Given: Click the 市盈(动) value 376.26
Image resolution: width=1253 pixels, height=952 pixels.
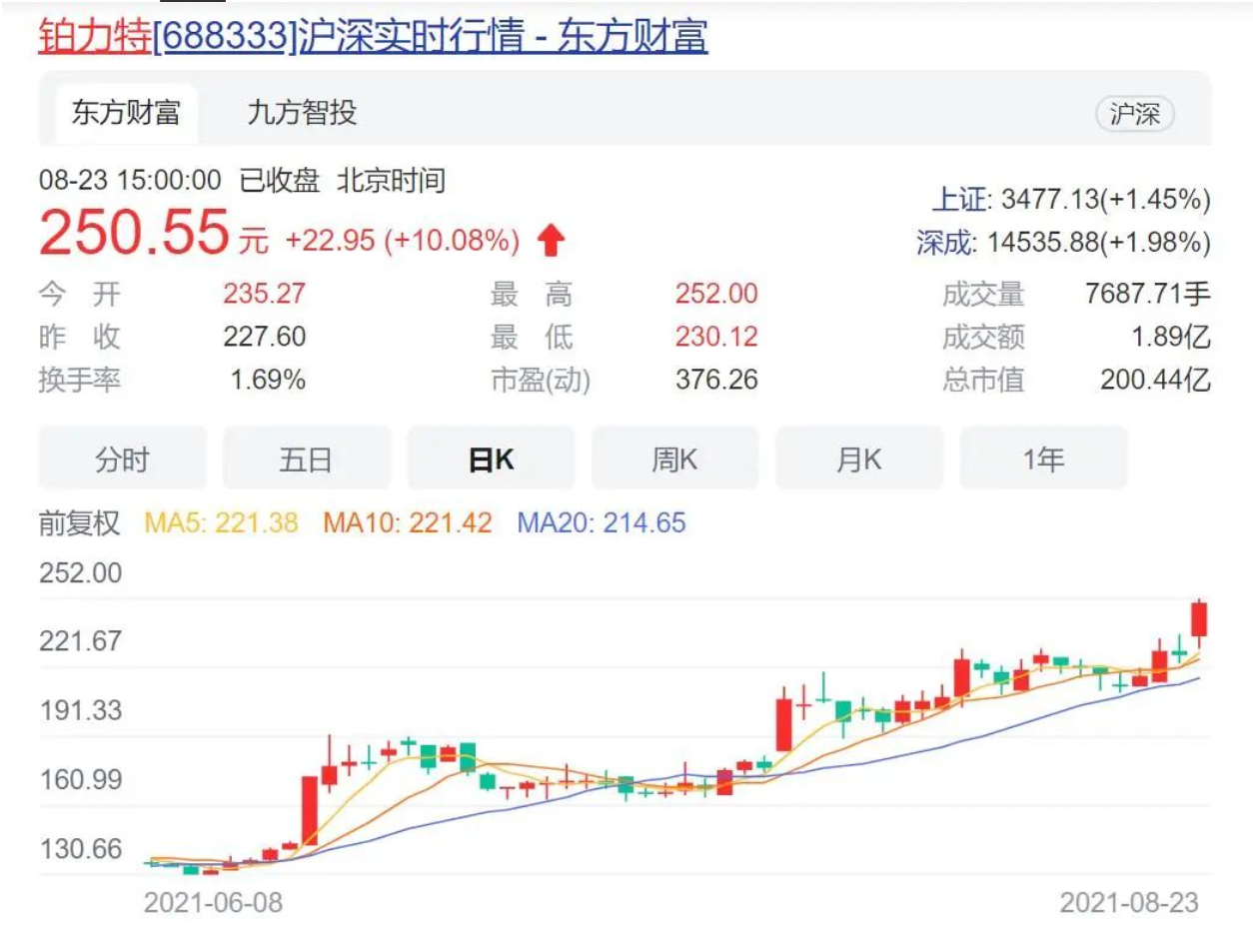Looking at the screenshot, I should coord(716,380).
